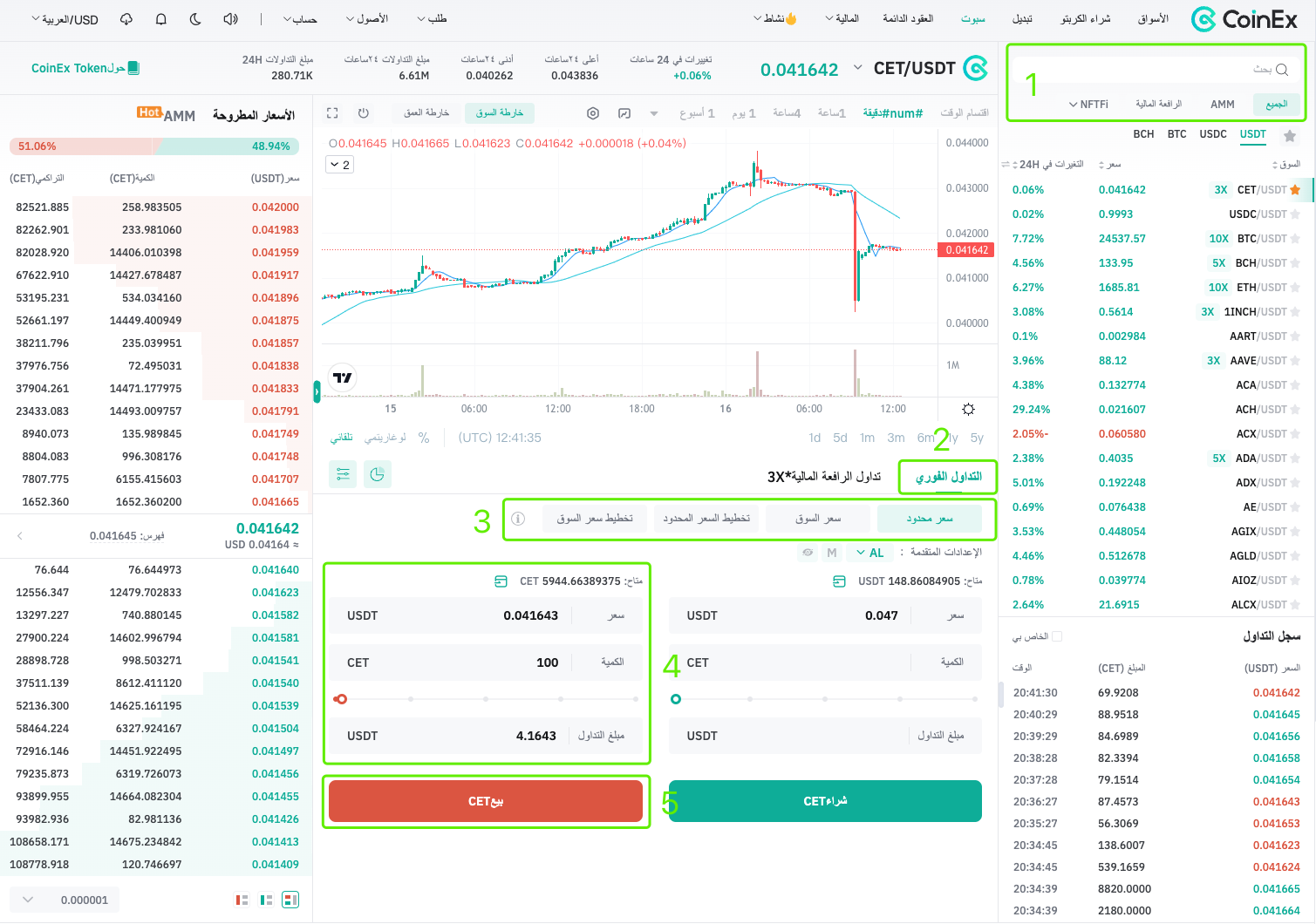Adjust the buy amount percentage slider
Image resolution: width=1316 pixels, height=924 pixels.
coord(825,699)
